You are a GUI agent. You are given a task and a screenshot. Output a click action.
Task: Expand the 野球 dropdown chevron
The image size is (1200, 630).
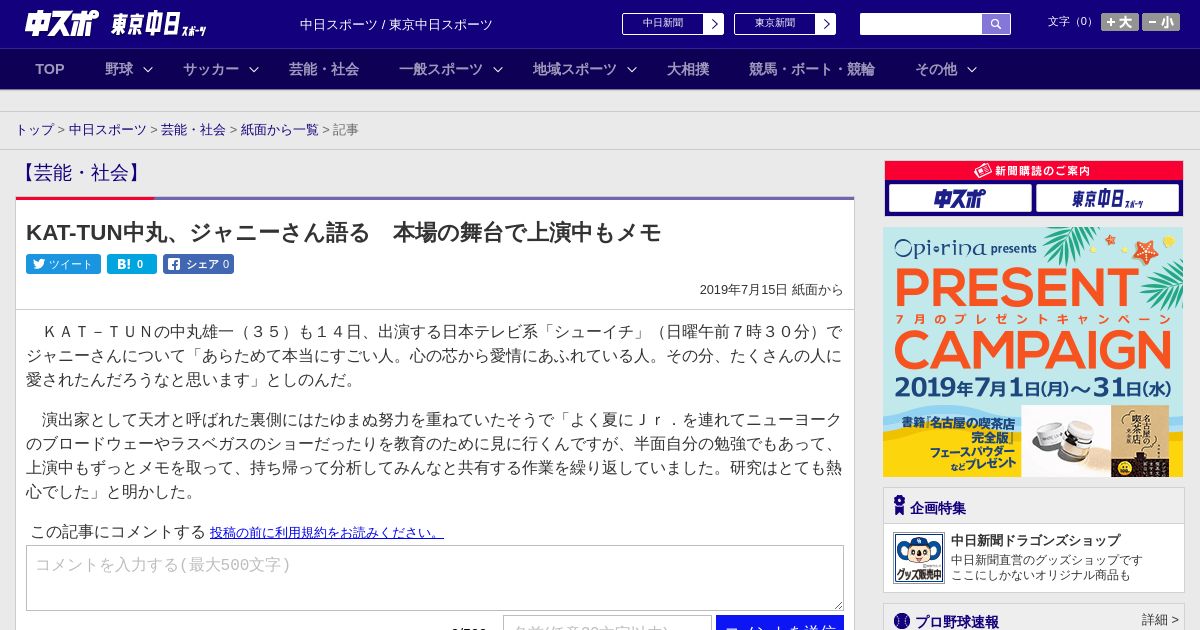click(148, 69)
